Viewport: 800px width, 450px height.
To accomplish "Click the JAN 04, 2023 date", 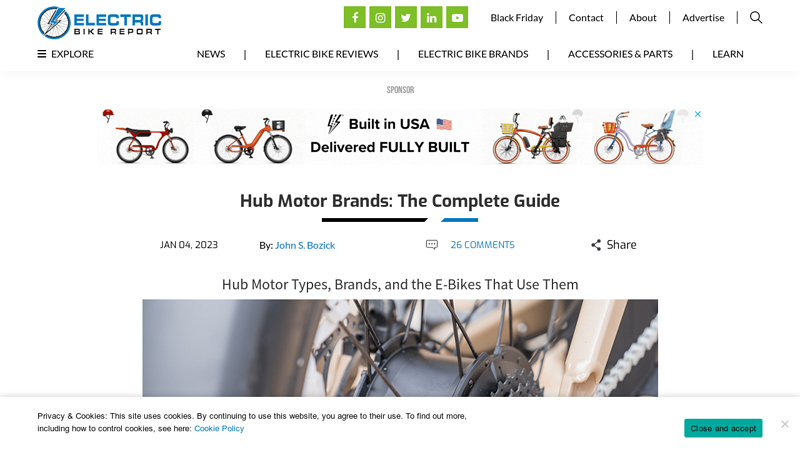I will coord(189,245).
